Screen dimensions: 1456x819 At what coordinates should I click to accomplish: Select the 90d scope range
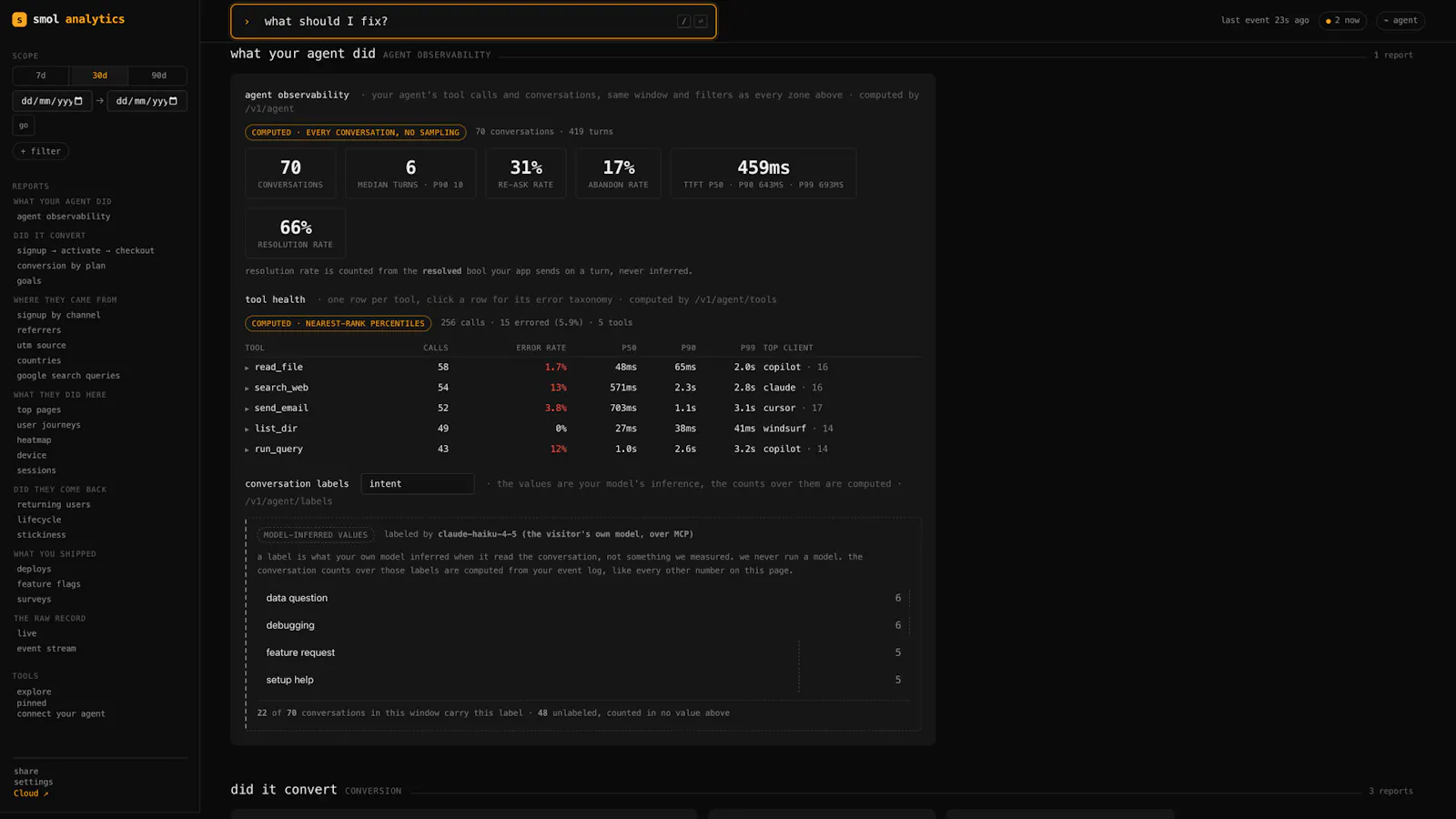[x=158, y=76]
